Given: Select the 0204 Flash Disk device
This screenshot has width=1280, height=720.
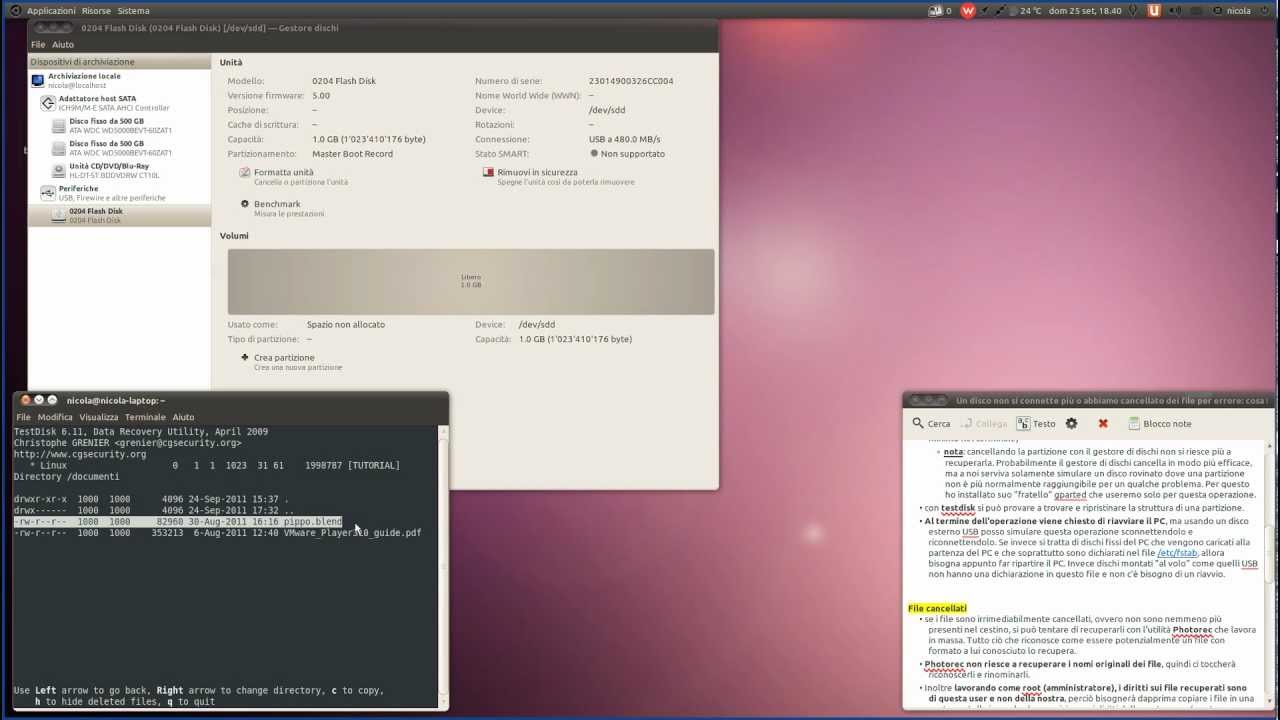Looking at the screenshot, I should tap(119, 215).
